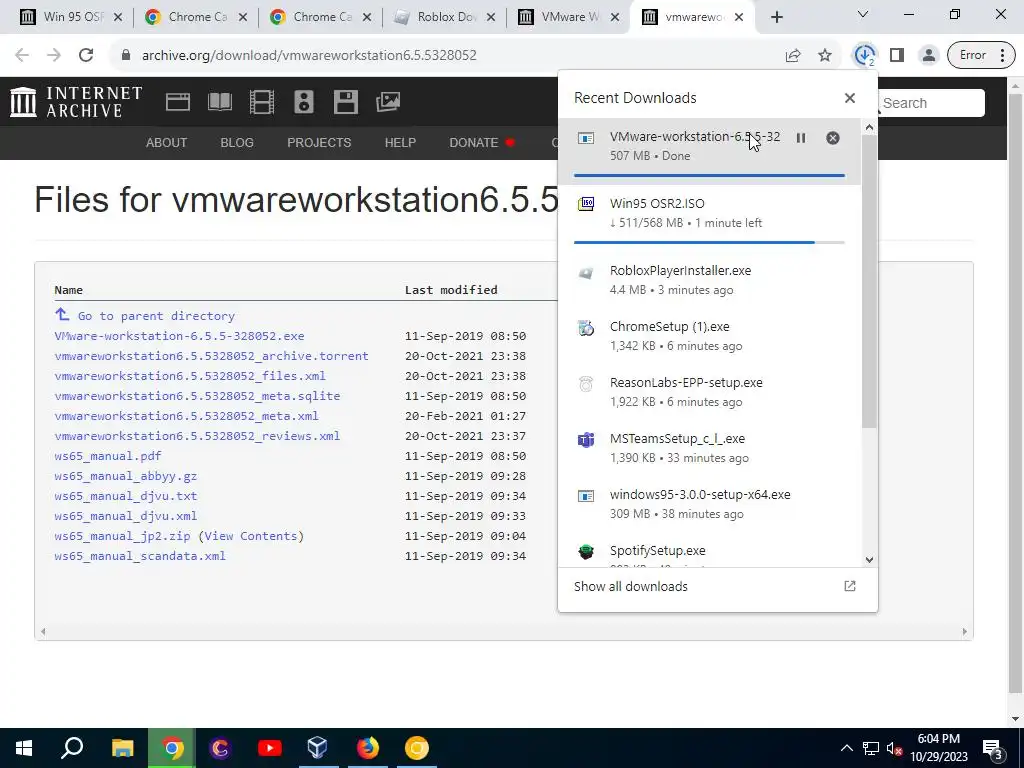
Task: Click the file listing right scroll arrow
Action: (x=965, y=632)
